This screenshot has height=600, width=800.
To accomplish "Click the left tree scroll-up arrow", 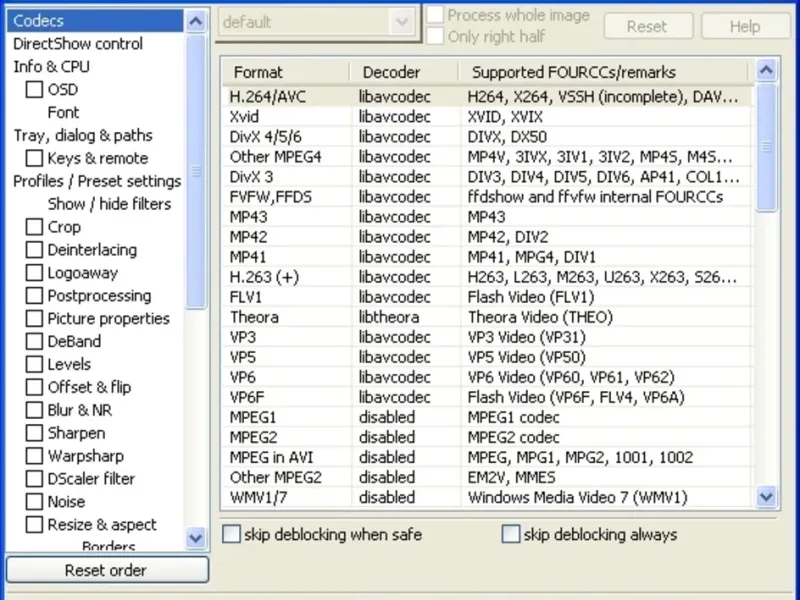I will [x=196, y=21].
